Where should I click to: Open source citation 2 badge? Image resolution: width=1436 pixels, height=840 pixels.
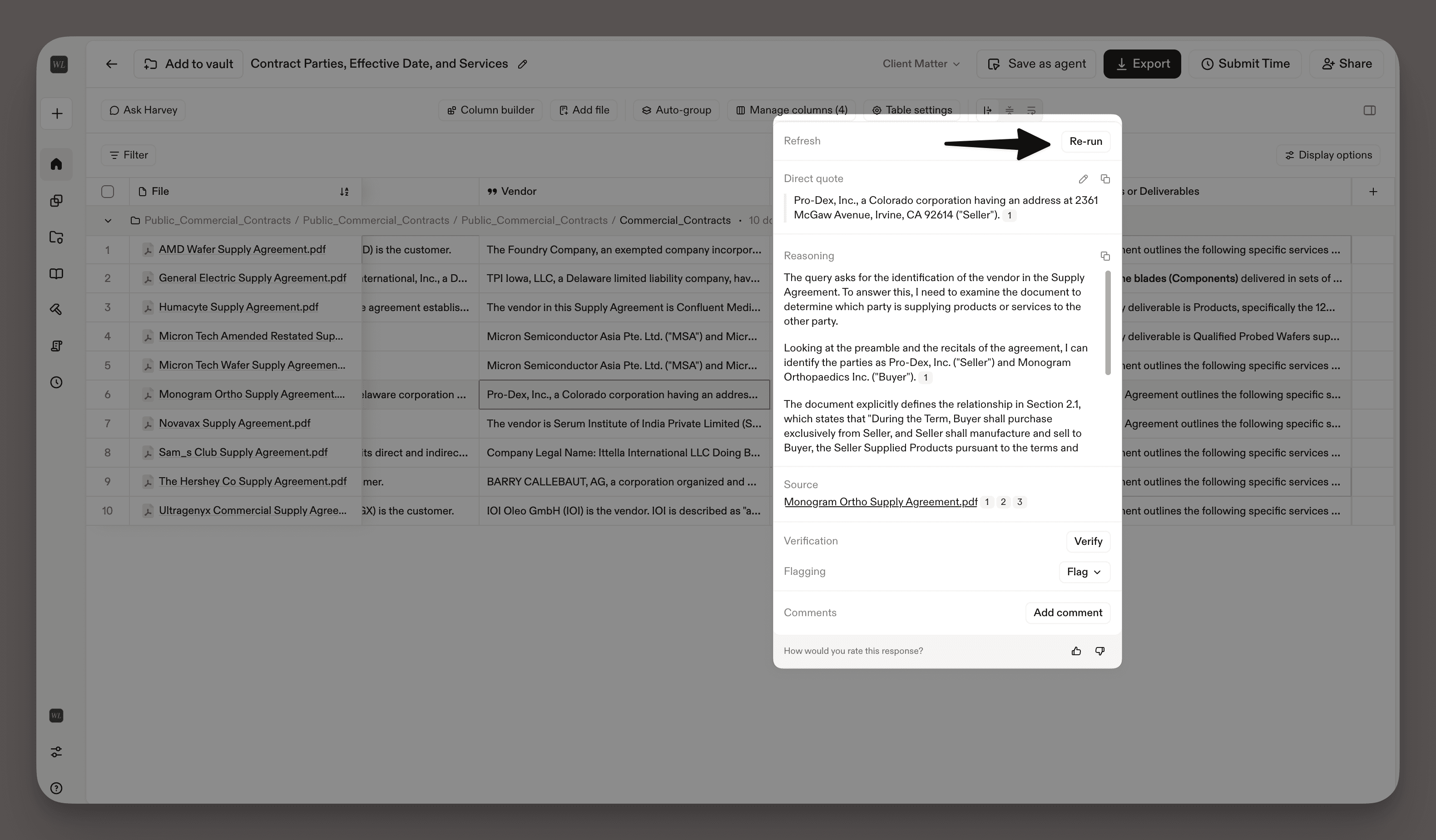coord(1003,502)
